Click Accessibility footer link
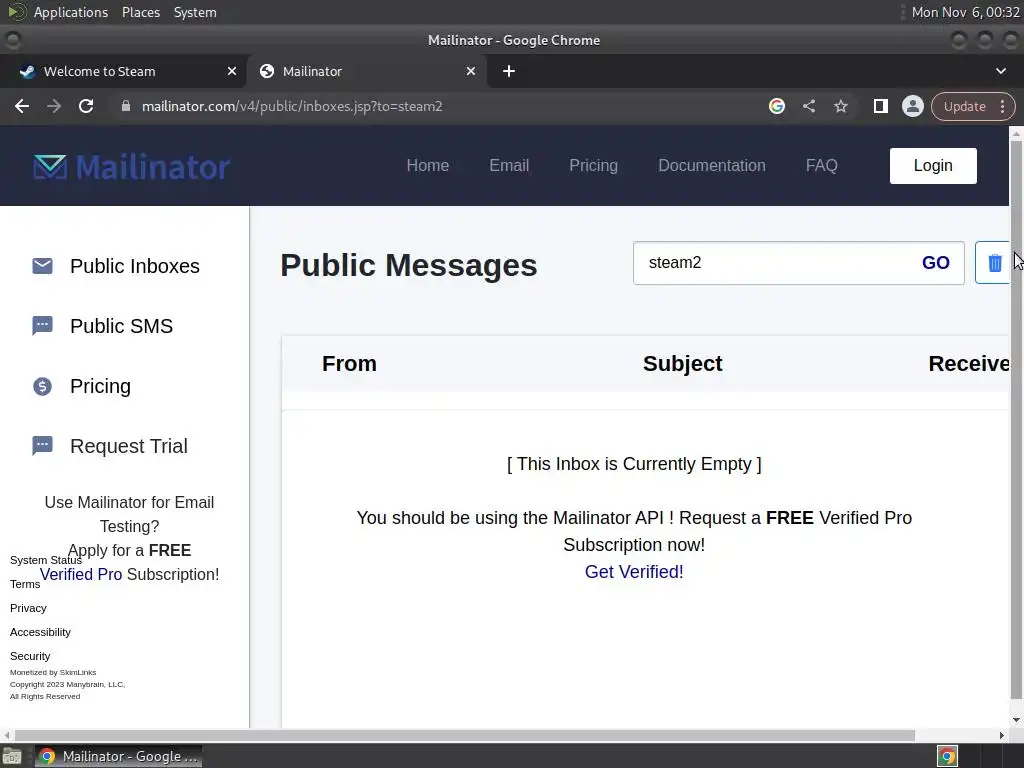The height and width of the screenshot is (768, 1024). tap(40, 632)
